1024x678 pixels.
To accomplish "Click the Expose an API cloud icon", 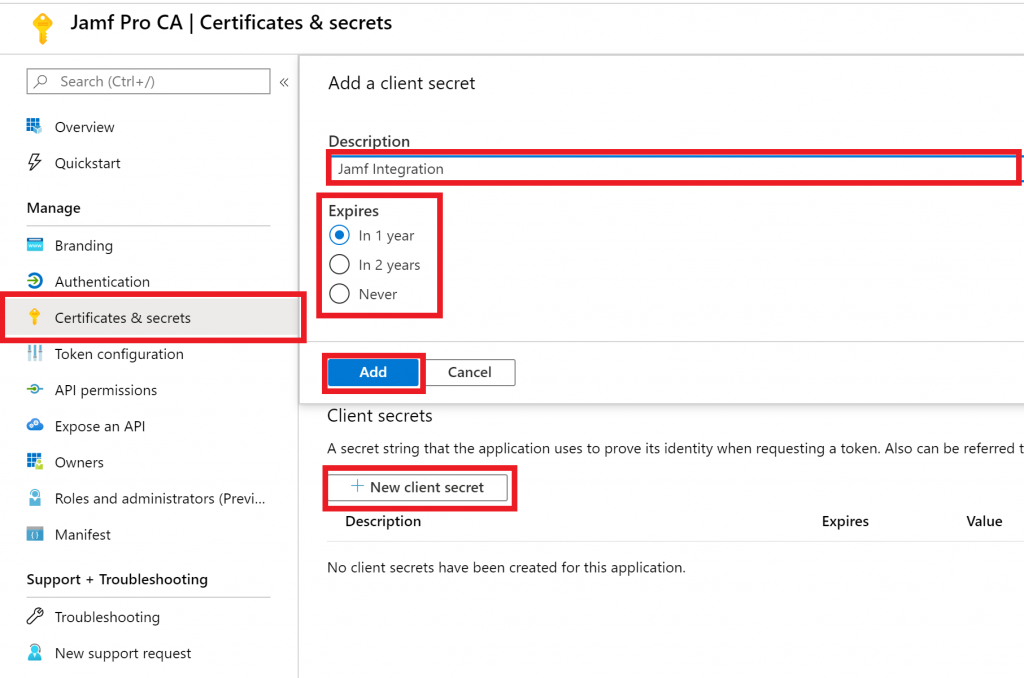I will click(x=35, y=426).
